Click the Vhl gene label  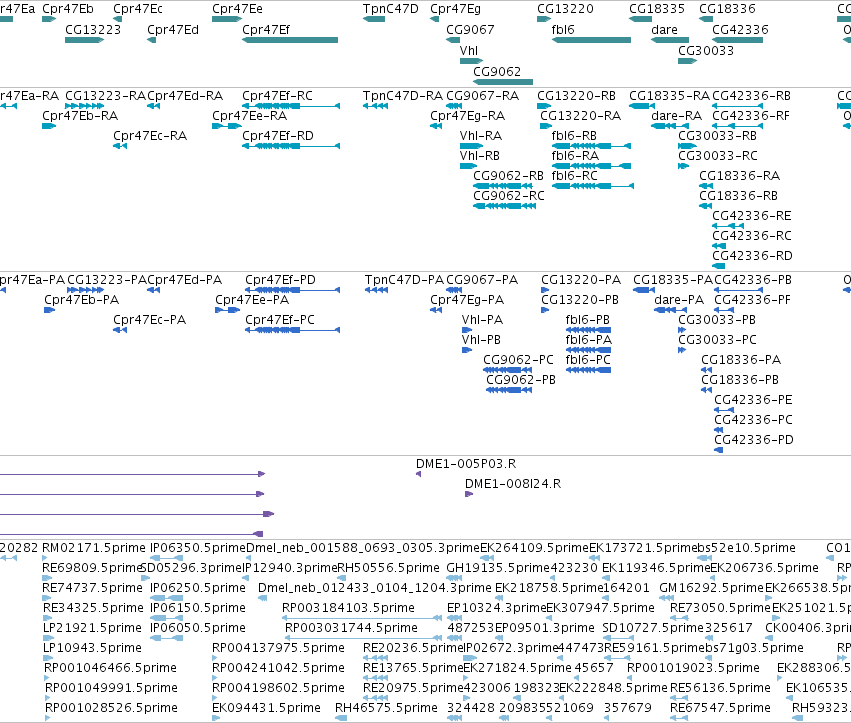click(x=469, y=50)
